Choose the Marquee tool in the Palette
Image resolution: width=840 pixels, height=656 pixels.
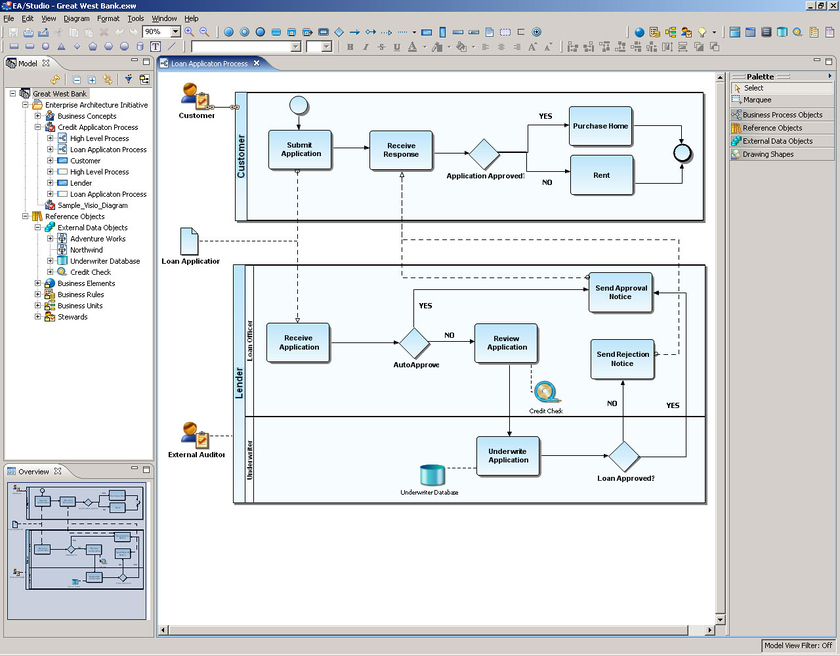coord(757,100)
